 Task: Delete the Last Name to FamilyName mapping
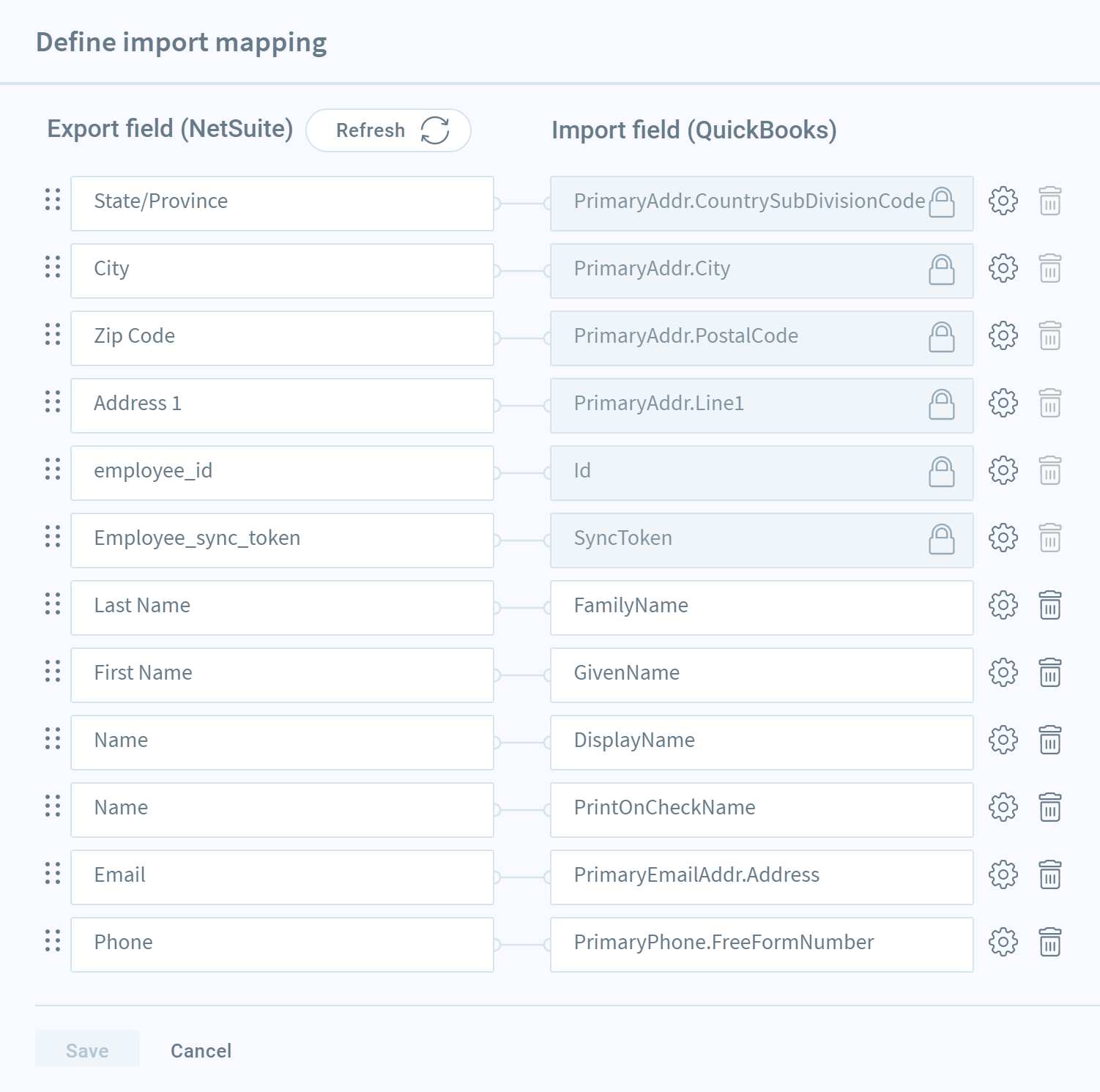tap(1050, 605)
